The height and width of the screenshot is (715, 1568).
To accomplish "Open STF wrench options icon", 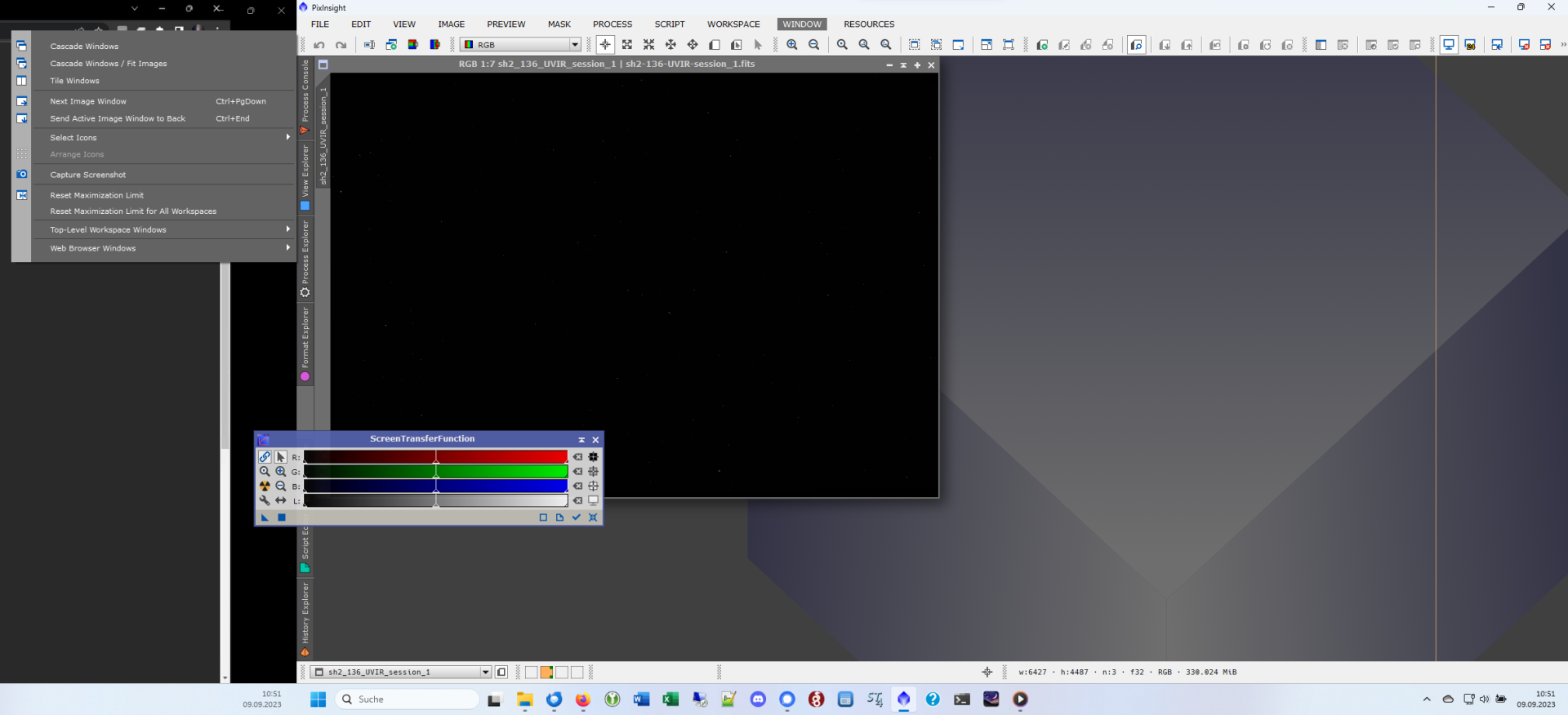I will (x=265, y=500).
